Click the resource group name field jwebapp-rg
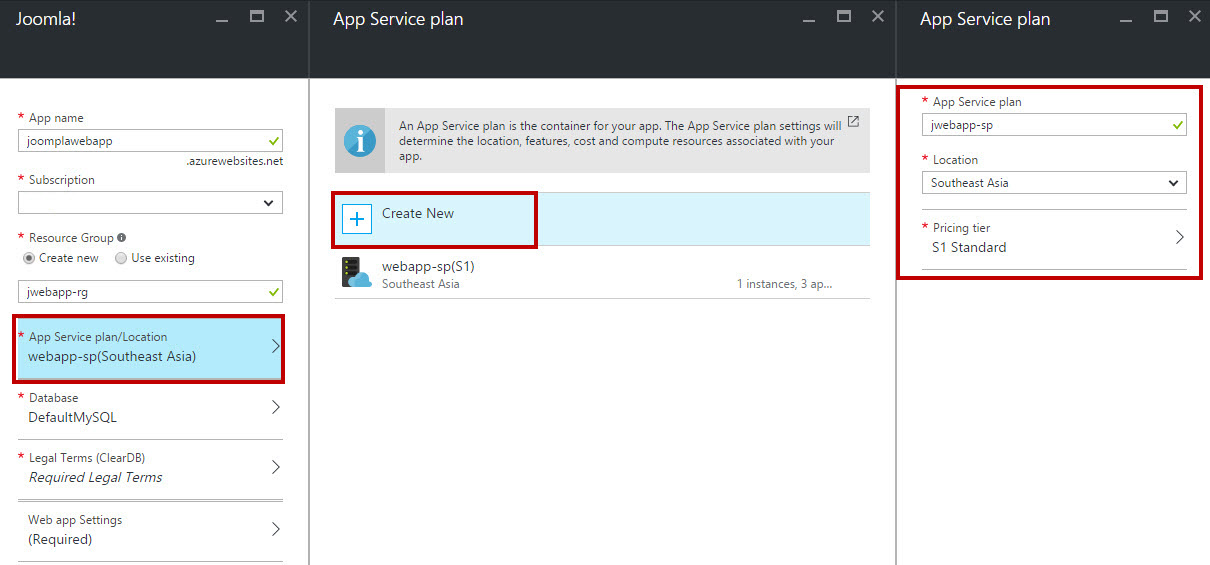Screen dimensions: 1210x565 pos(150,291)
